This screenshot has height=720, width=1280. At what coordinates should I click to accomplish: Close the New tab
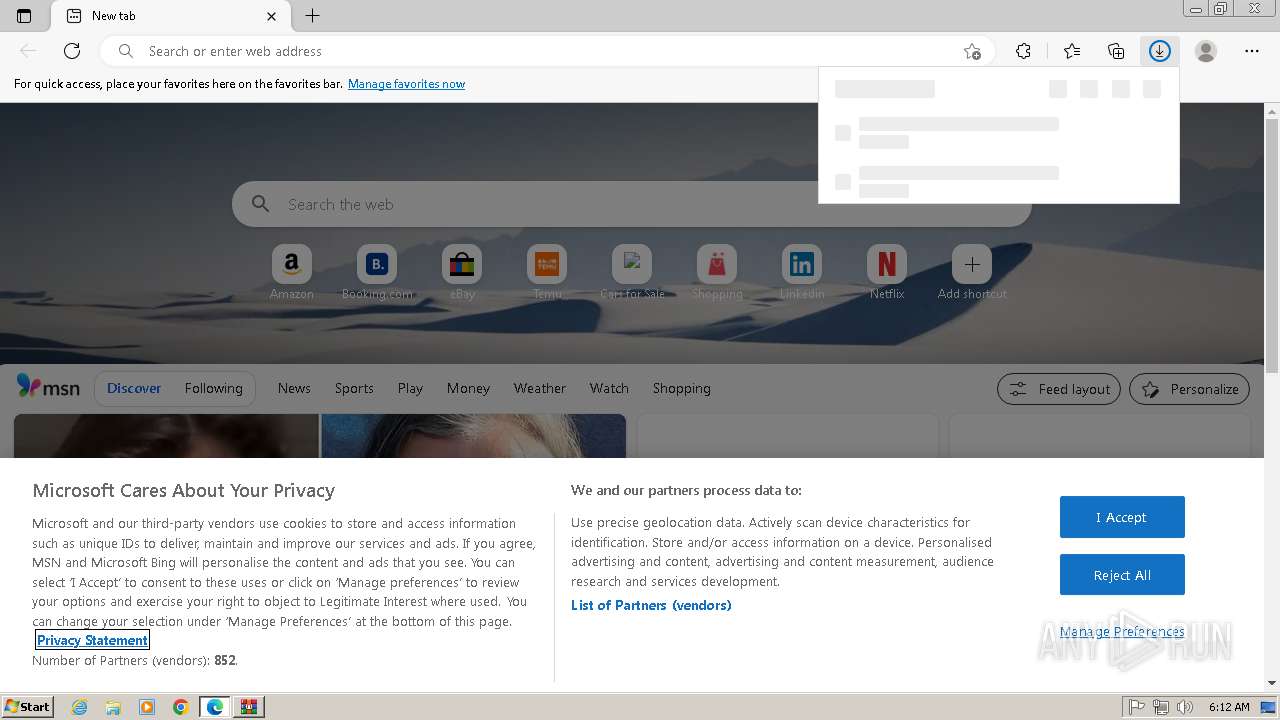[272, 16]
